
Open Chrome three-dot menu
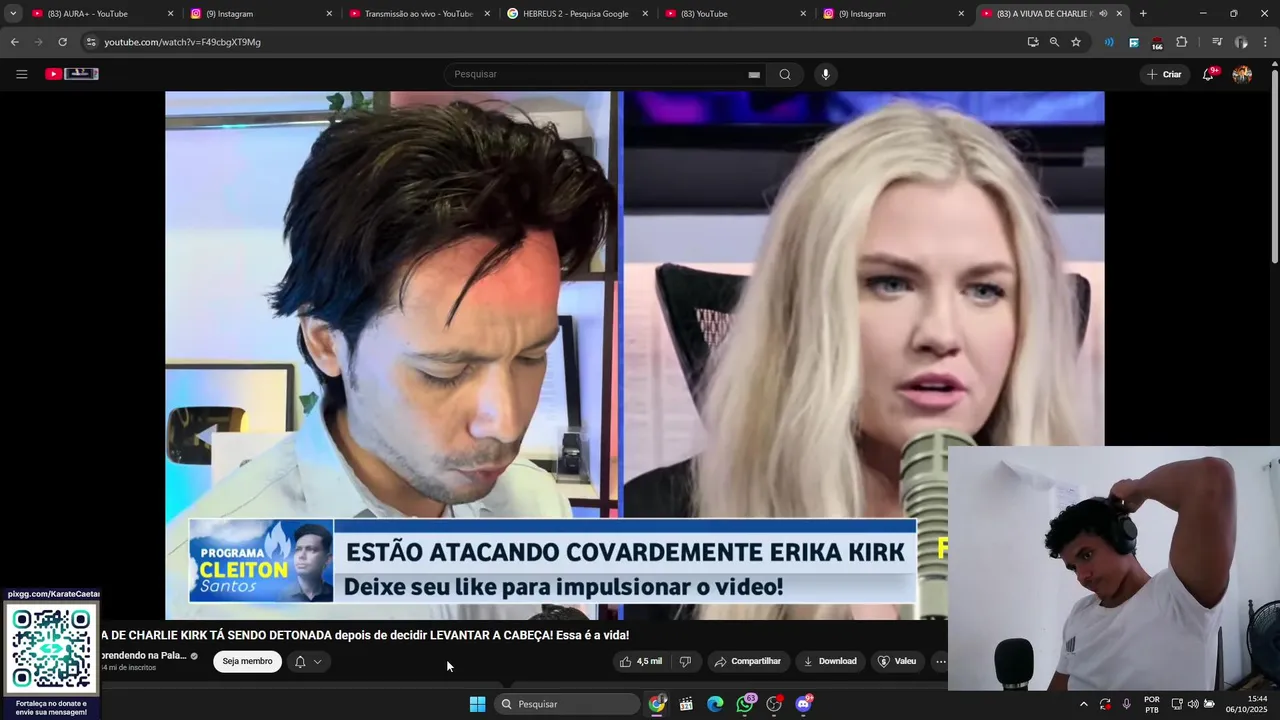click(1265, 42)
